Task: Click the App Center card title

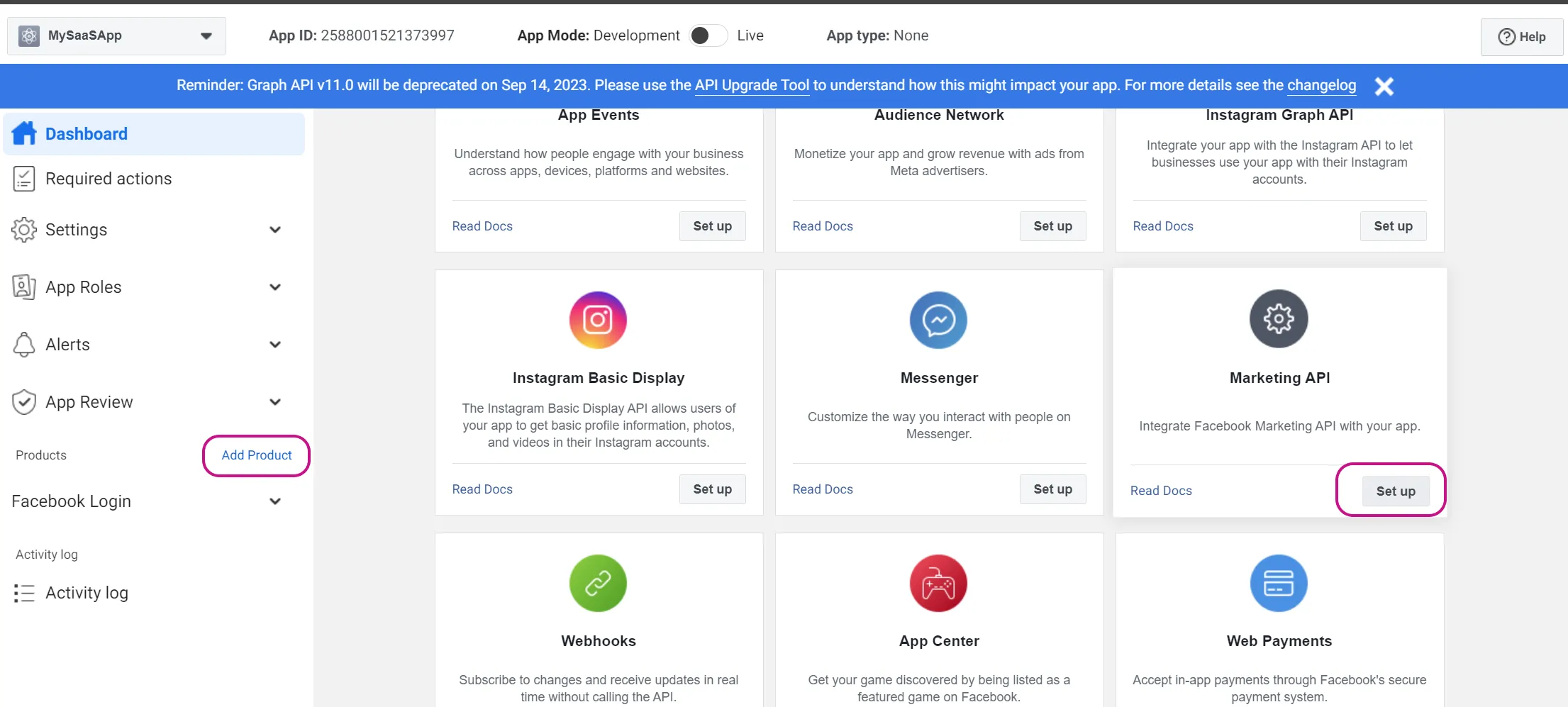Action: 939,641
